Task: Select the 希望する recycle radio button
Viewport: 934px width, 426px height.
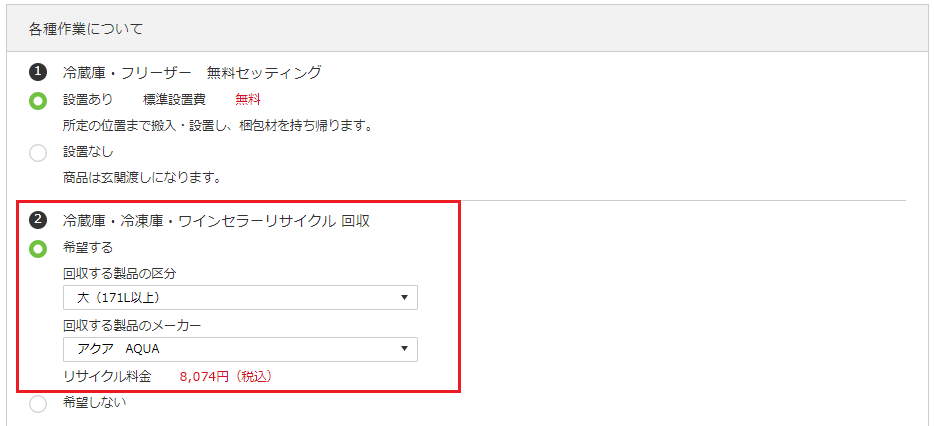Action: click(38, 247)
